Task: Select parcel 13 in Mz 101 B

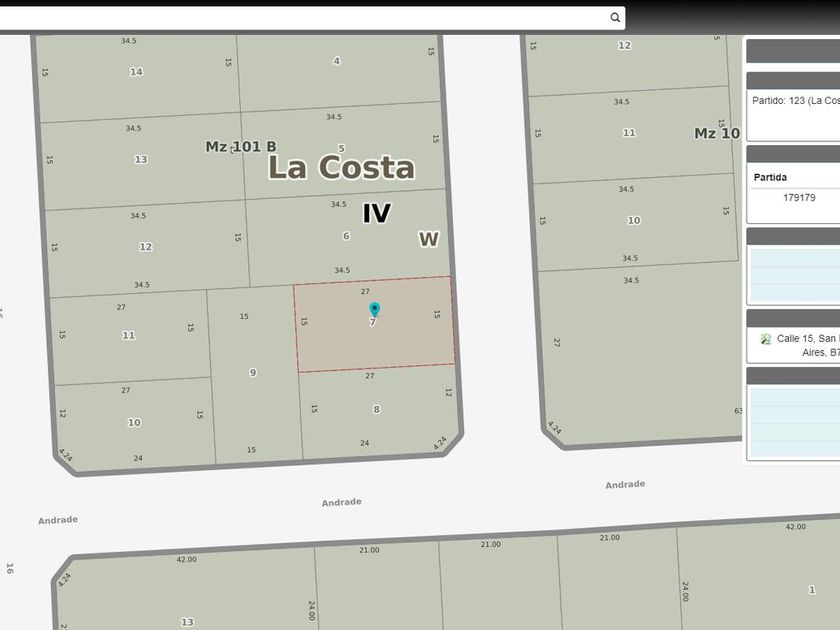Action: click(141, 159)
